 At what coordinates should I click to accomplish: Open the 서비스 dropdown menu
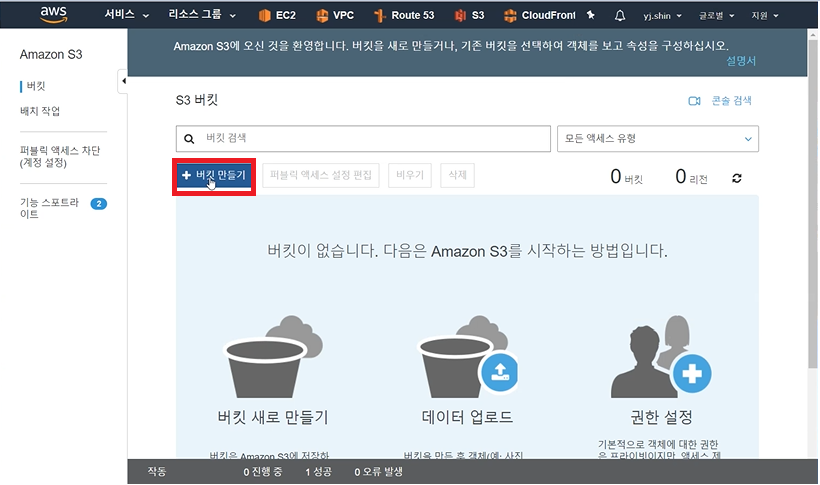point(127,15)
